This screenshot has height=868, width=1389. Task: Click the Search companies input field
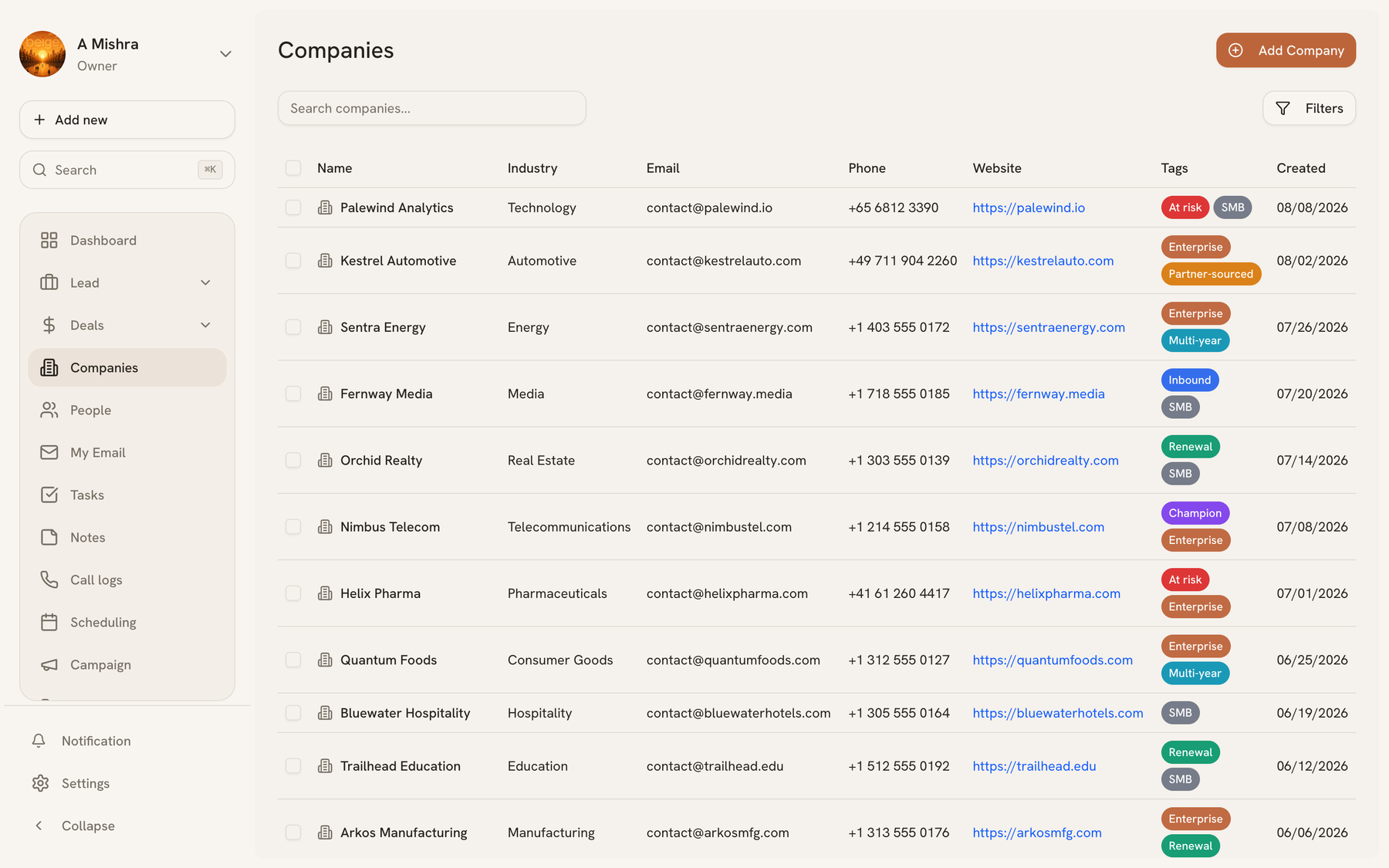[432, 109]
